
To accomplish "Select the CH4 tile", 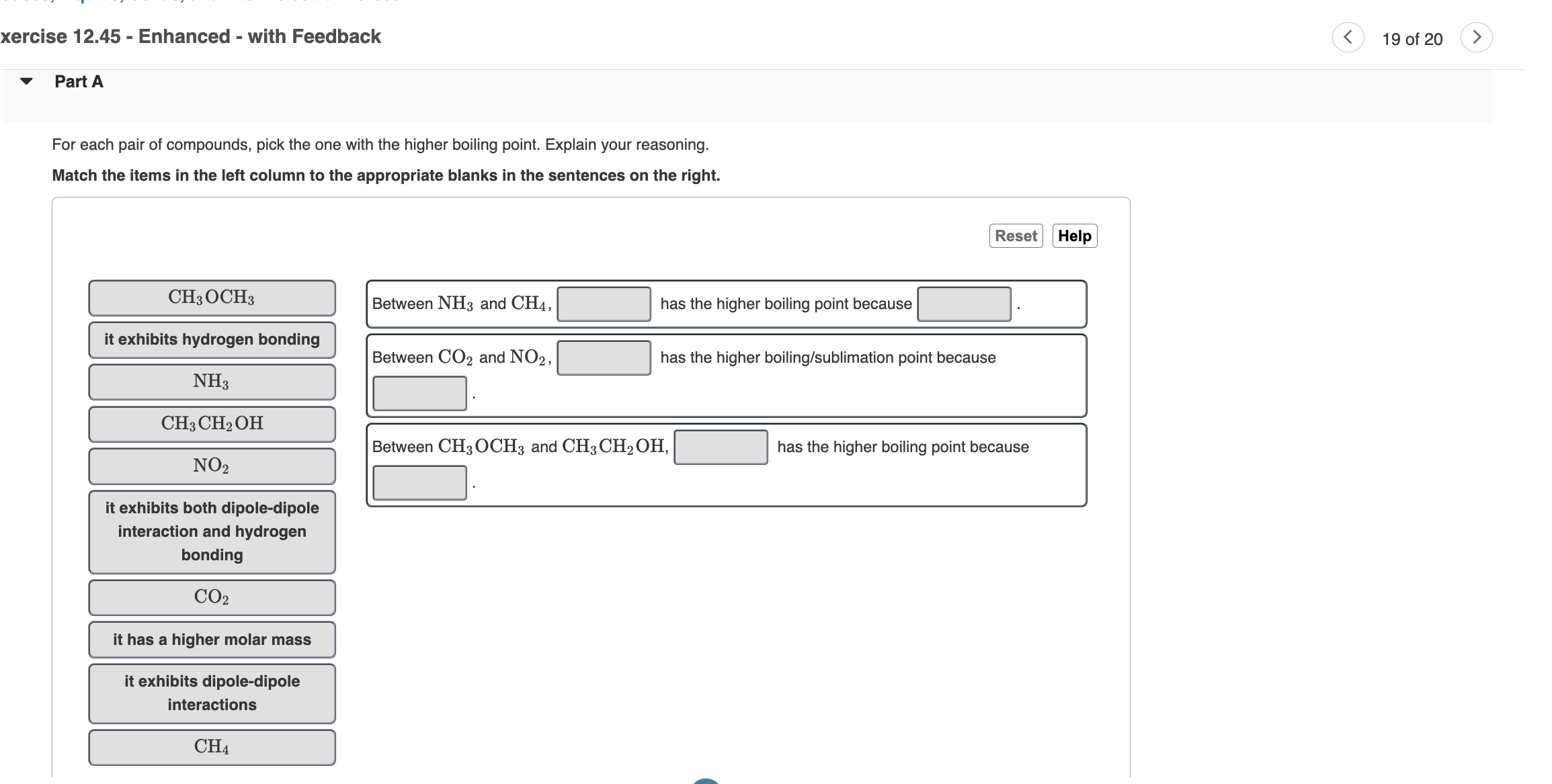I will pos(212,747).
